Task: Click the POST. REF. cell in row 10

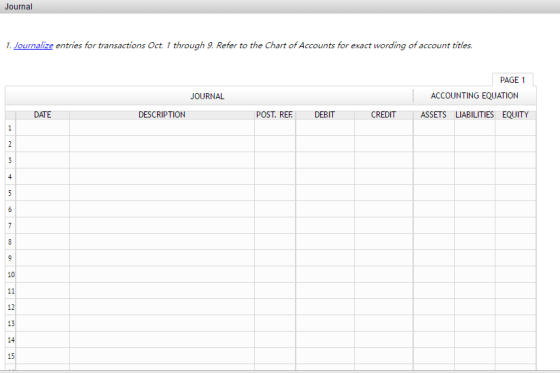Action: [x=275, y=274]
